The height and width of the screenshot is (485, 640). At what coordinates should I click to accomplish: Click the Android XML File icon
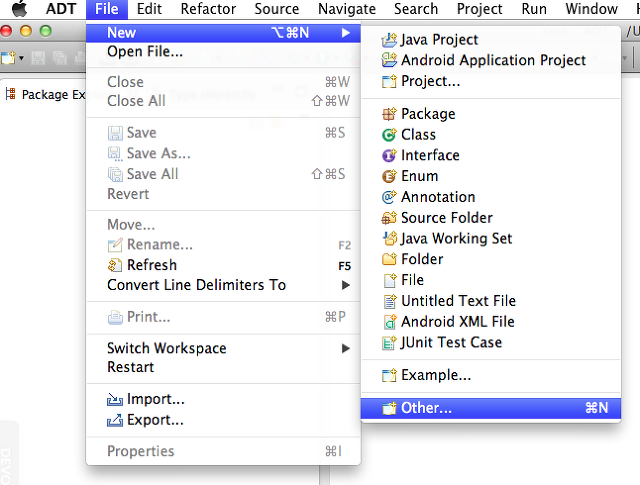[390, 322]
